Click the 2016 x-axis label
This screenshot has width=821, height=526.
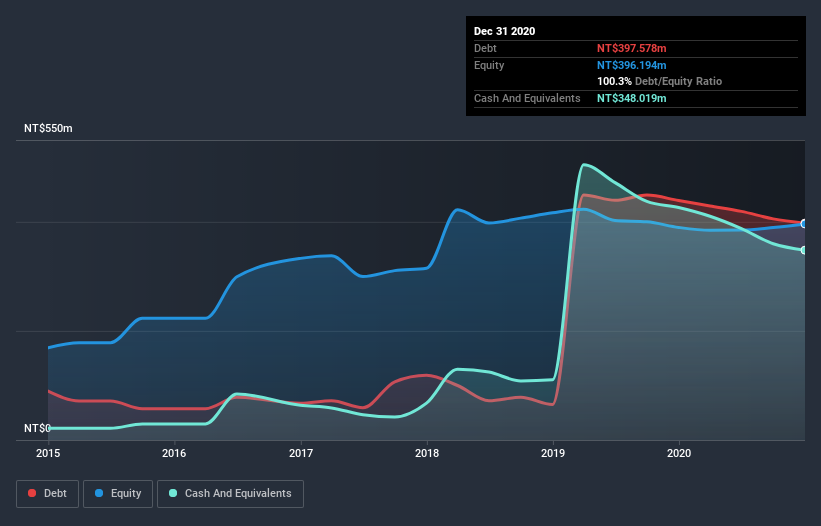(x=174, y=453)
